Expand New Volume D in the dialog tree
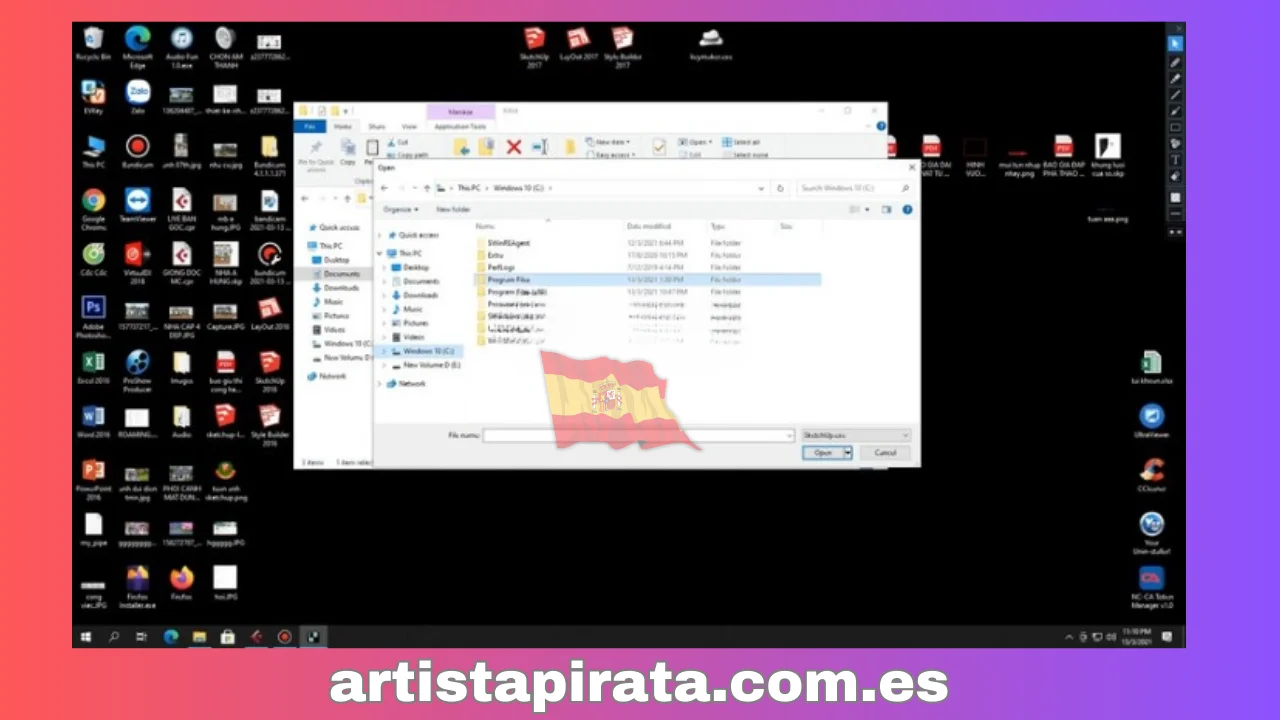Screen dimensions: 1280x720 click(384, 366)
